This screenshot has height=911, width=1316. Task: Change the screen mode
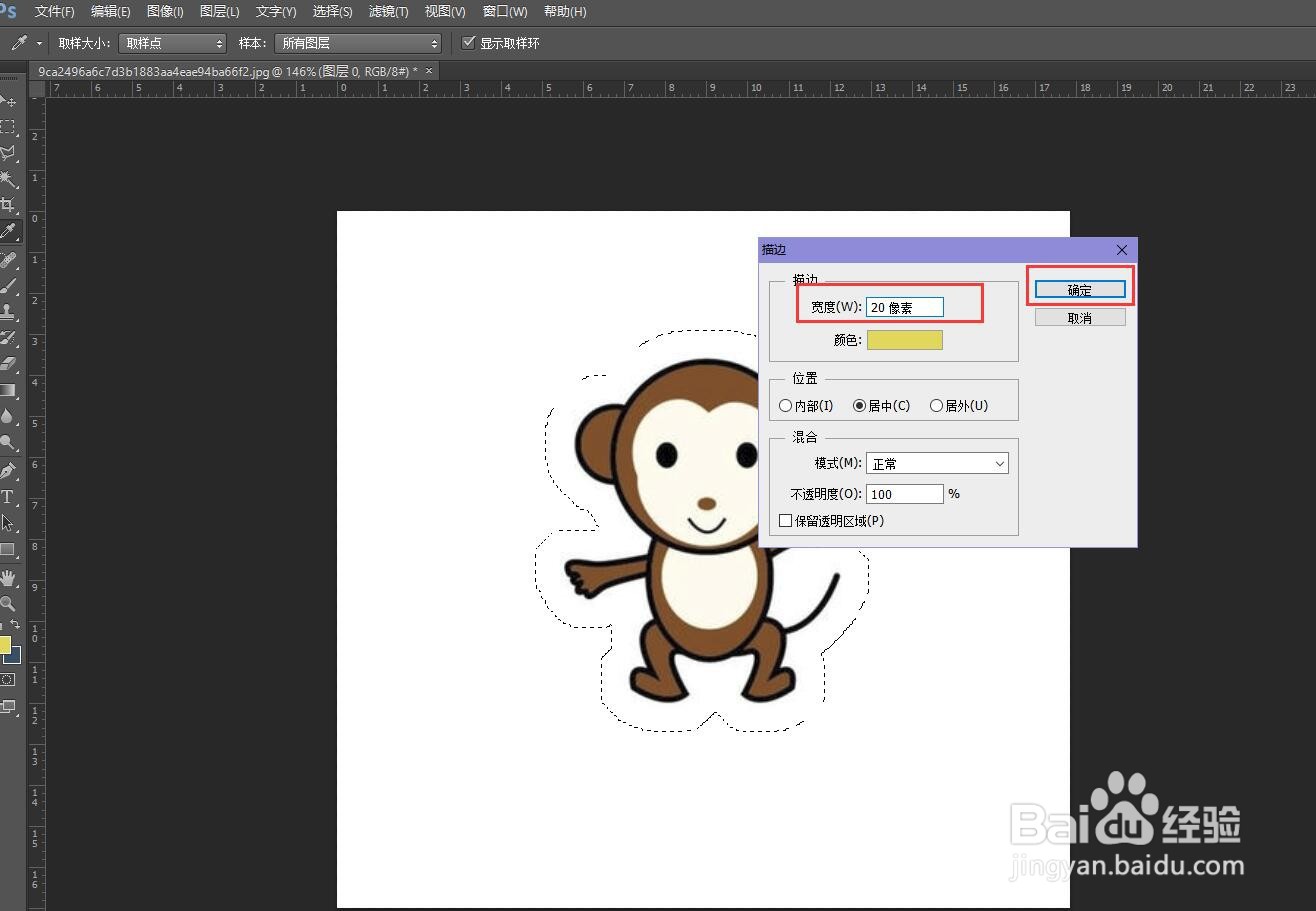(8, 706)
